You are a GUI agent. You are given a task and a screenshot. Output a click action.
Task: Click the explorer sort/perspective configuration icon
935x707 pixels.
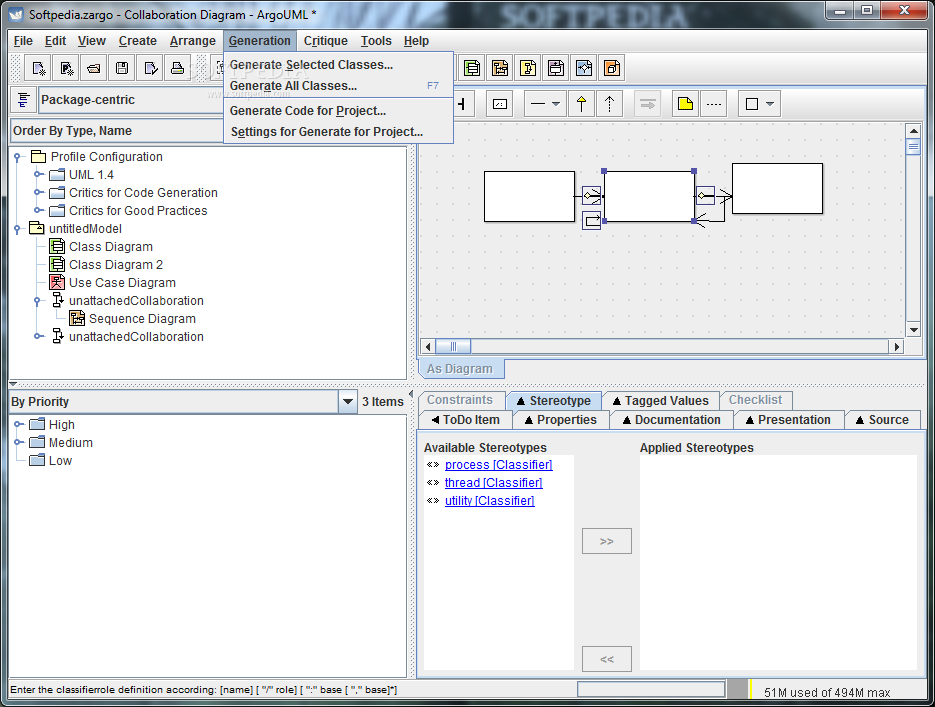pyautogui.click(x=23, y=100)
